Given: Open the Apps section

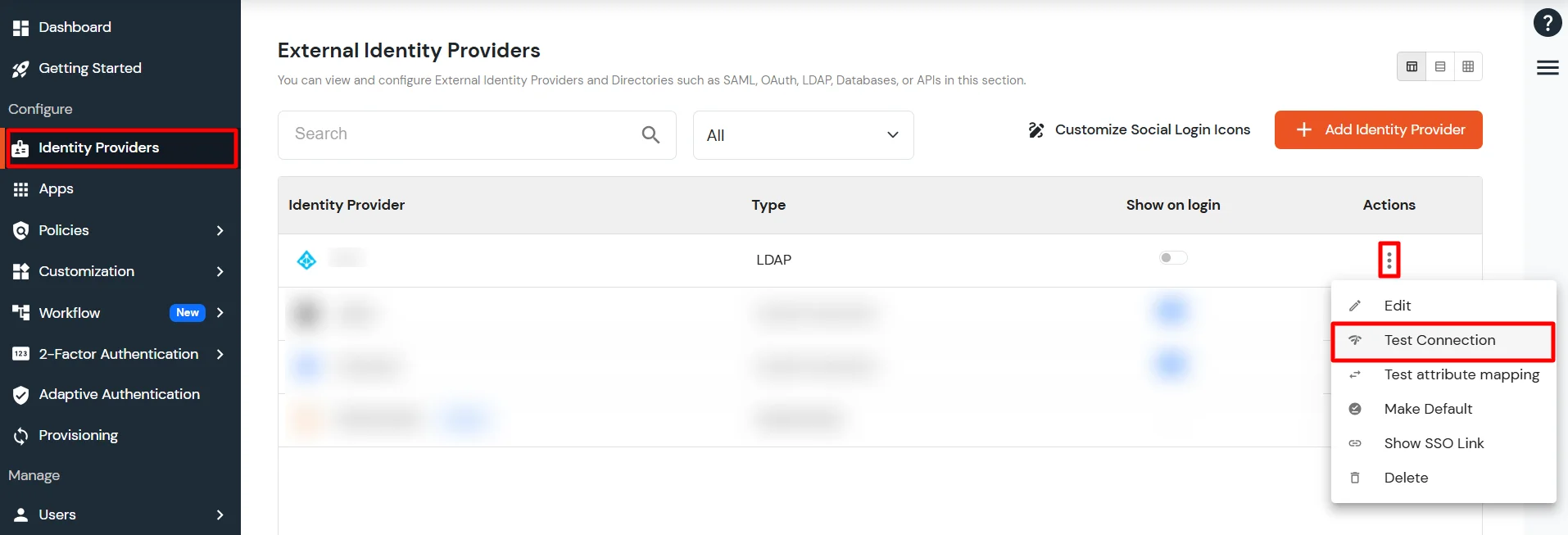Looking at the screenshot, I should pyautogui.click(x=56, y=188).
